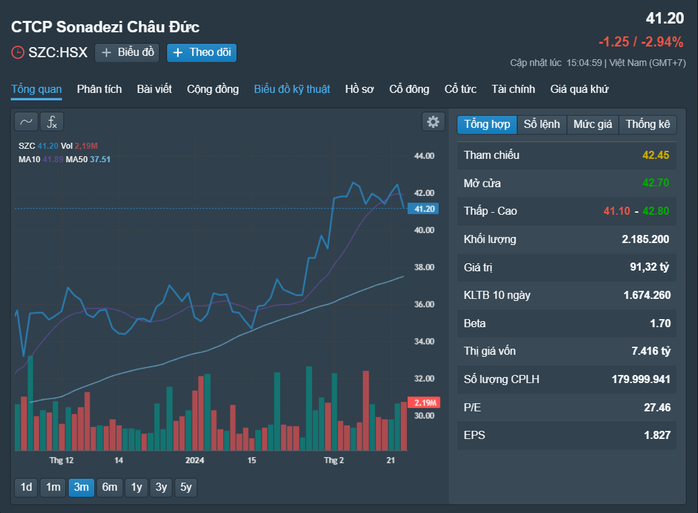Click the price change -1.25 / -2.94%
Screen dimensions: 698x513
641,42
